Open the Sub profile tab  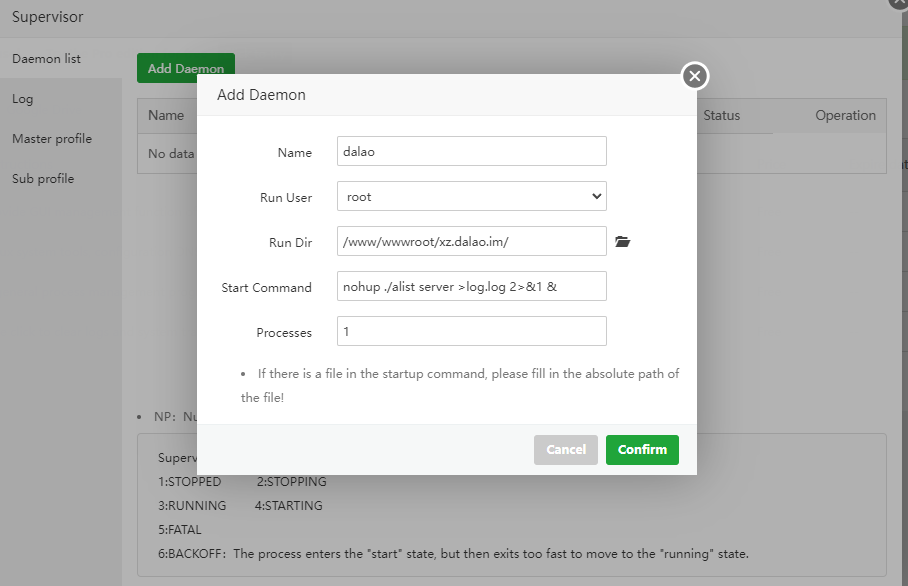tap(43, 179)
